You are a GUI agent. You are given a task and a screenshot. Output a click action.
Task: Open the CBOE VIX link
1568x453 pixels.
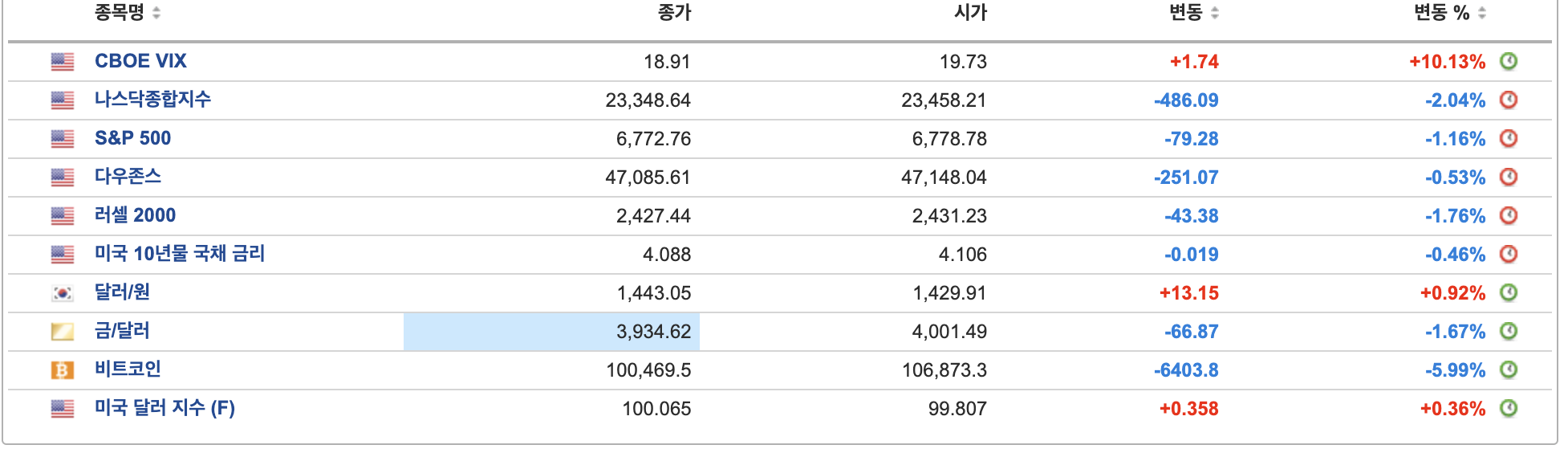click(x=140, y=61)
